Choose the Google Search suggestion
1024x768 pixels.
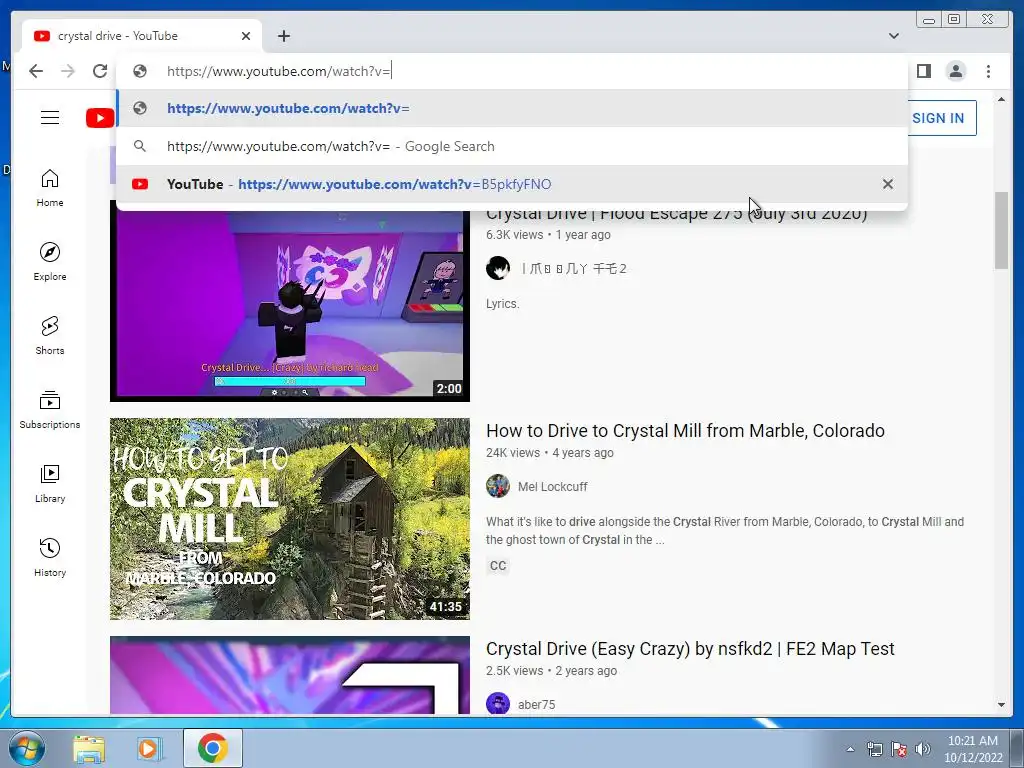[512, 146]
